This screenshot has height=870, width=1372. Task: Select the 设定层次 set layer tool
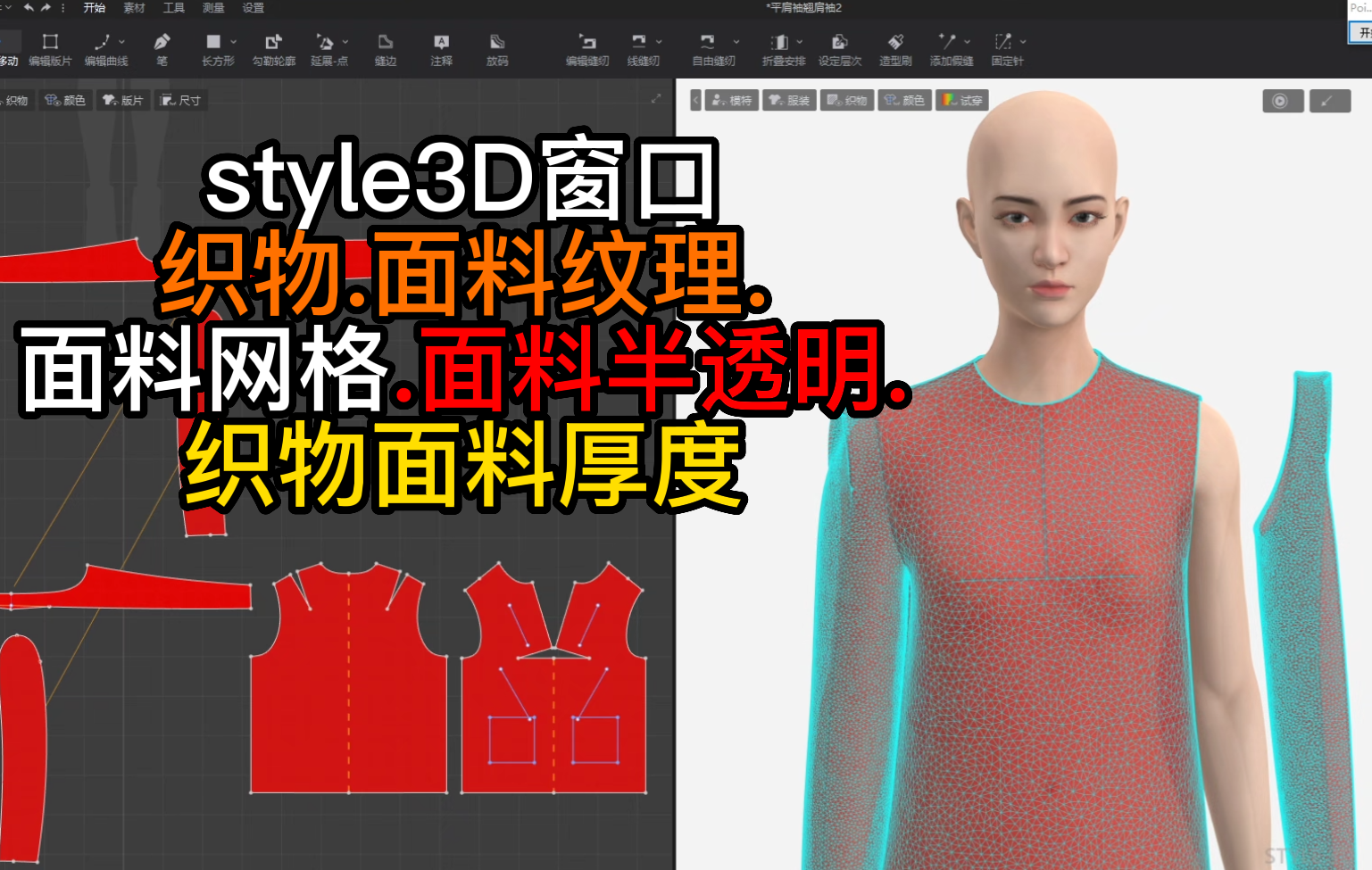[840, 49]
